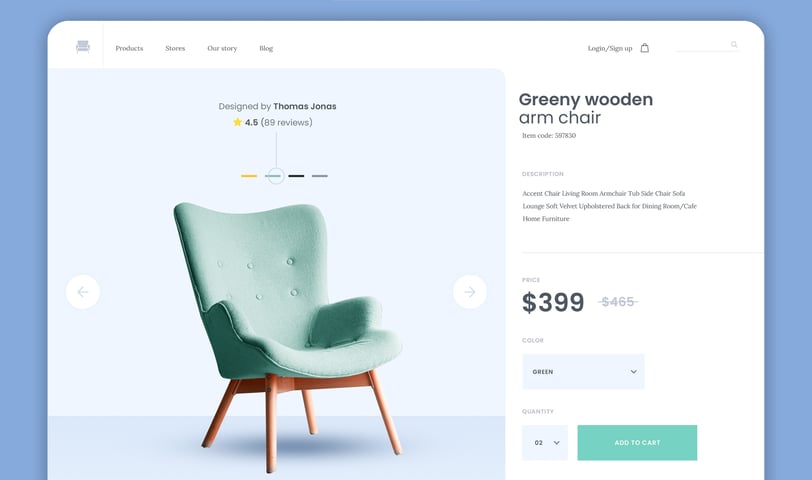Click the armchair logo icon
Viewport: 812px width, 480px height.
point(83,47)
